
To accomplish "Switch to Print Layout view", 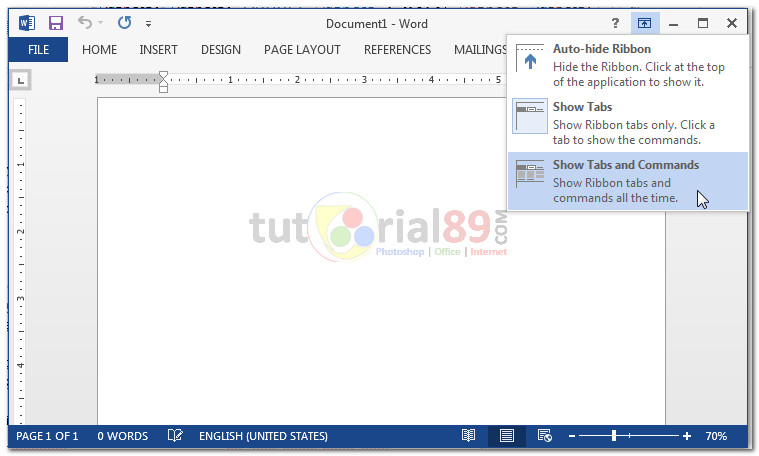I will tap(507, 436).
